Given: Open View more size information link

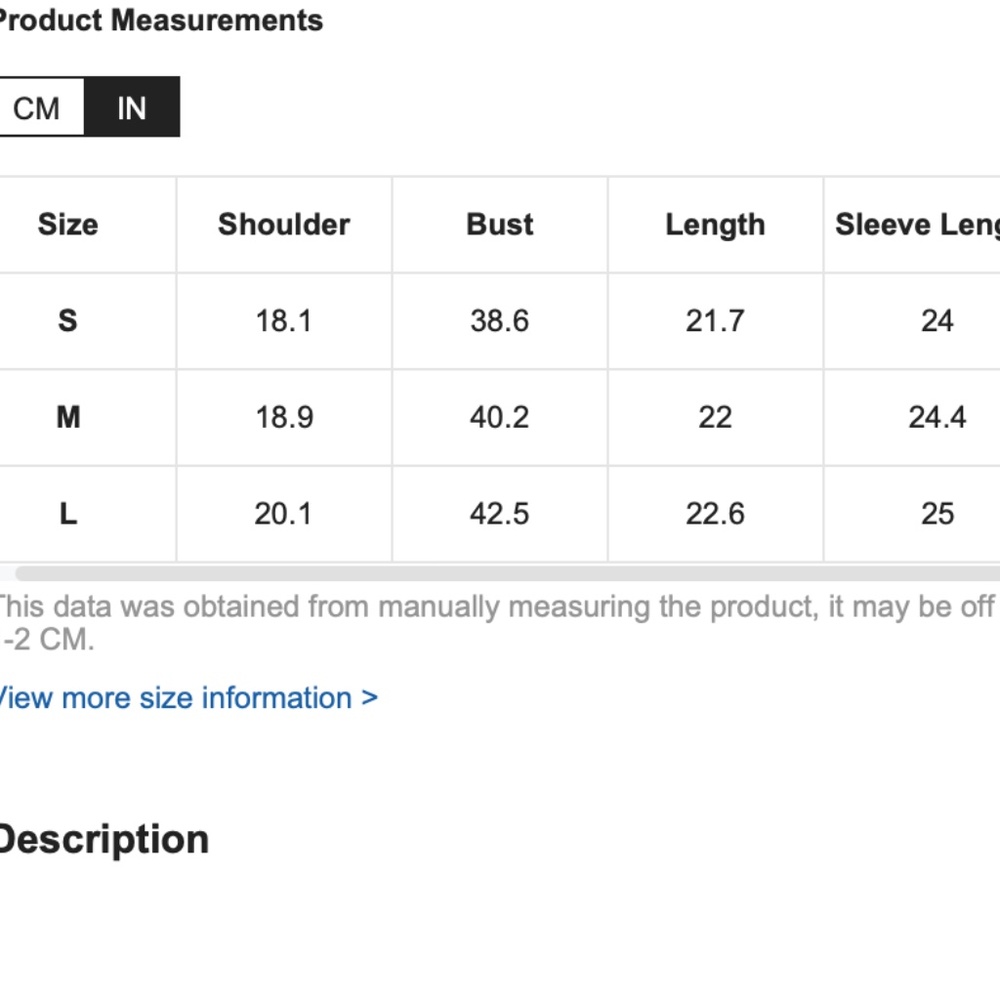Looking at the screenshot, I should pyautogui.click(x=188, y=698).
